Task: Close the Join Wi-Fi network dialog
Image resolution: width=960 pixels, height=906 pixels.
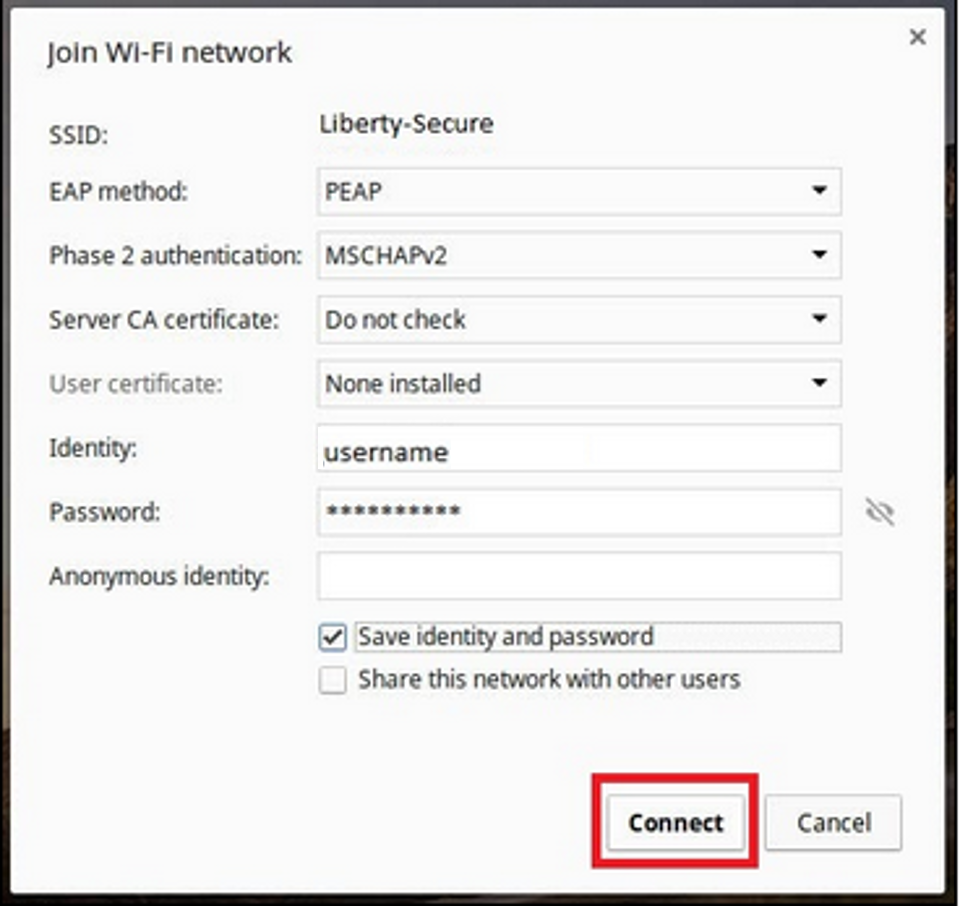Action: (x=916, y=38)
